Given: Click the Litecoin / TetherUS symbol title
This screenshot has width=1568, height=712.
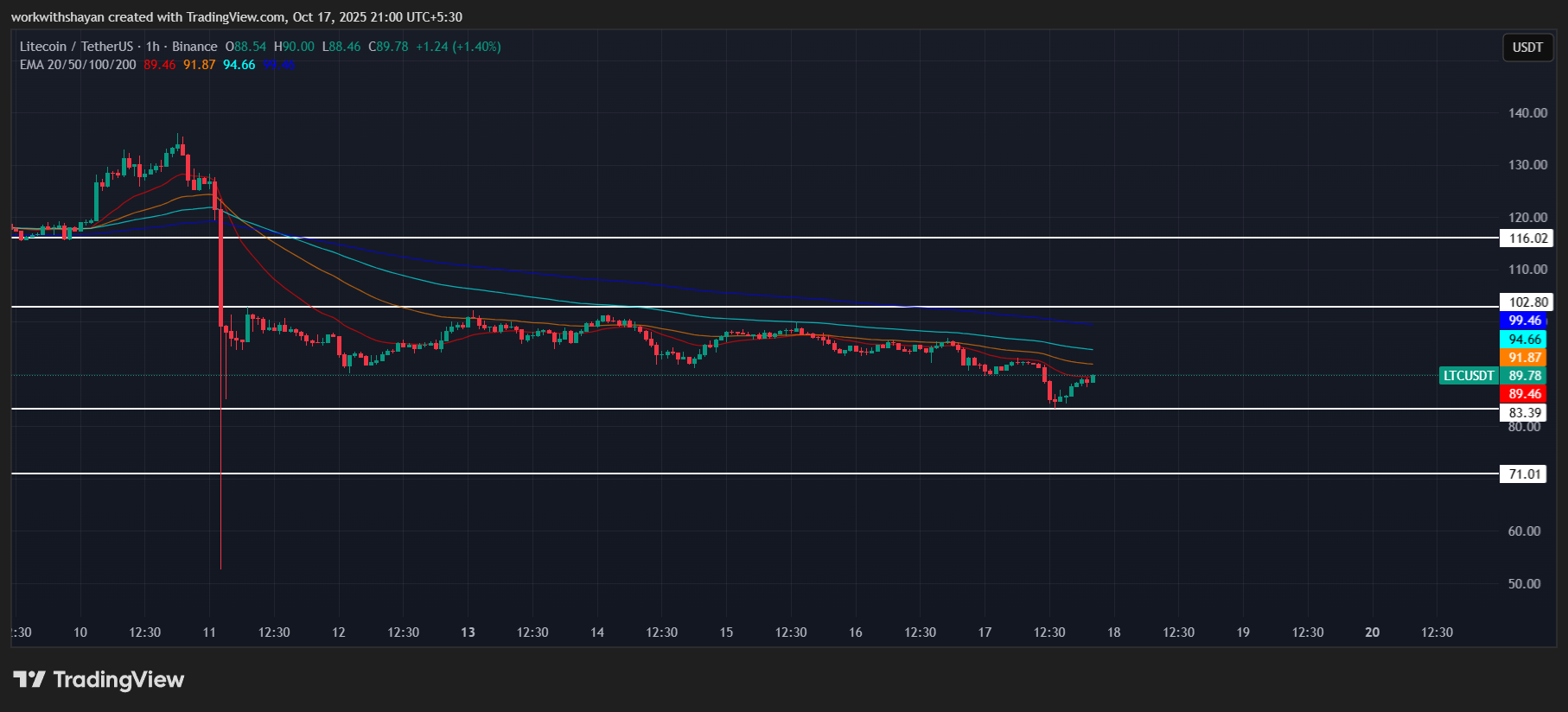Looking at the screenshot, I should (76, 47).
